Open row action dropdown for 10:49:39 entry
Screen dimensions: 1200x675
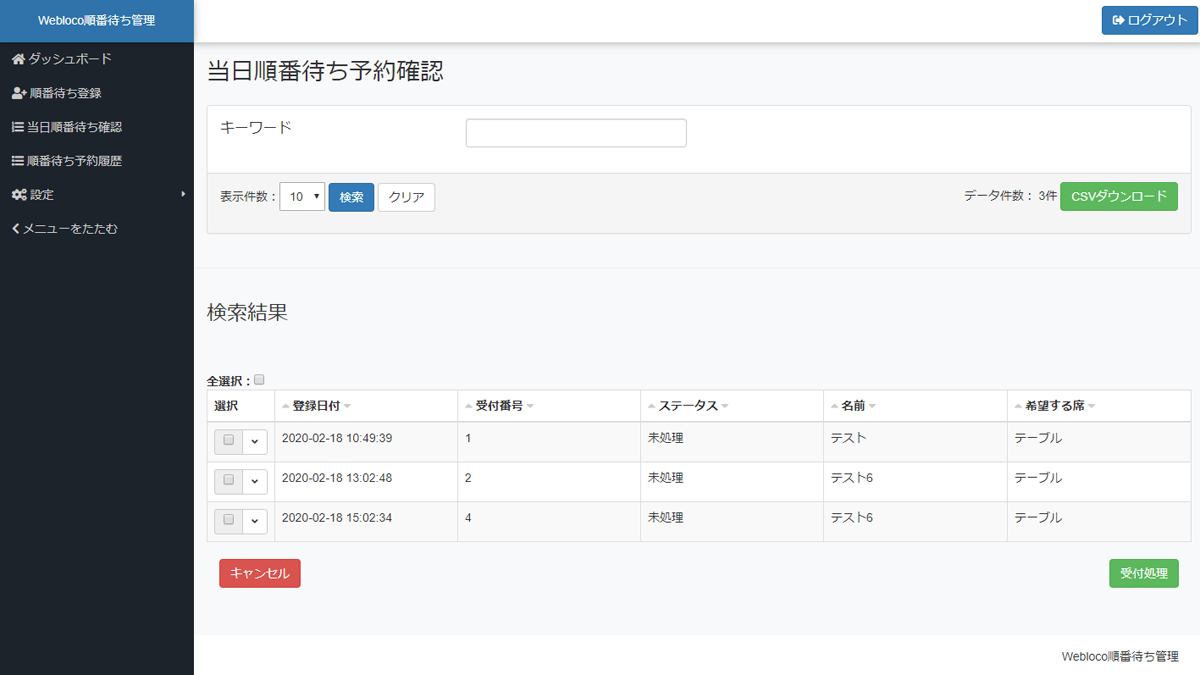[254, 441]
